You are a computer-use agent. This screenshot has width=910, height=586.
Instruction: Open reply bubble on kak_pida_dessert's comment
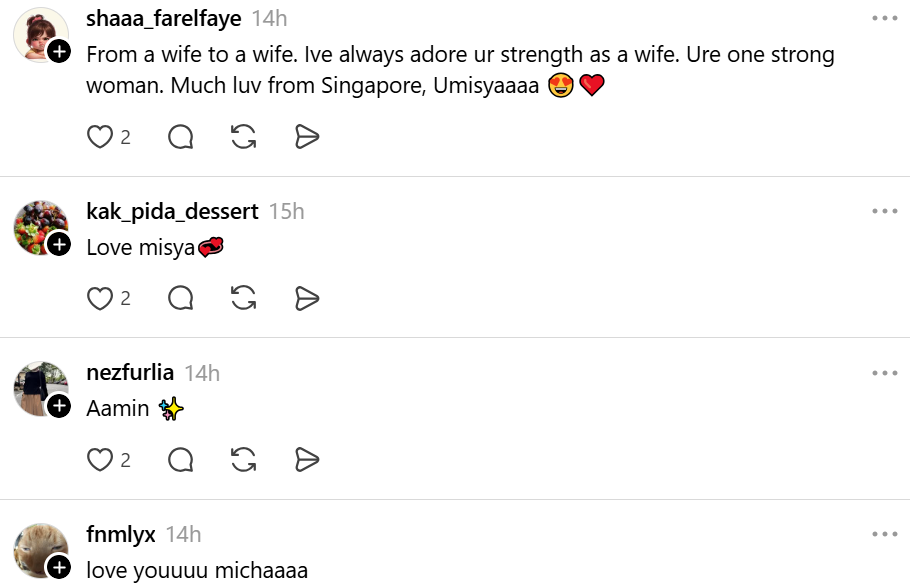(x=180, y=299)
